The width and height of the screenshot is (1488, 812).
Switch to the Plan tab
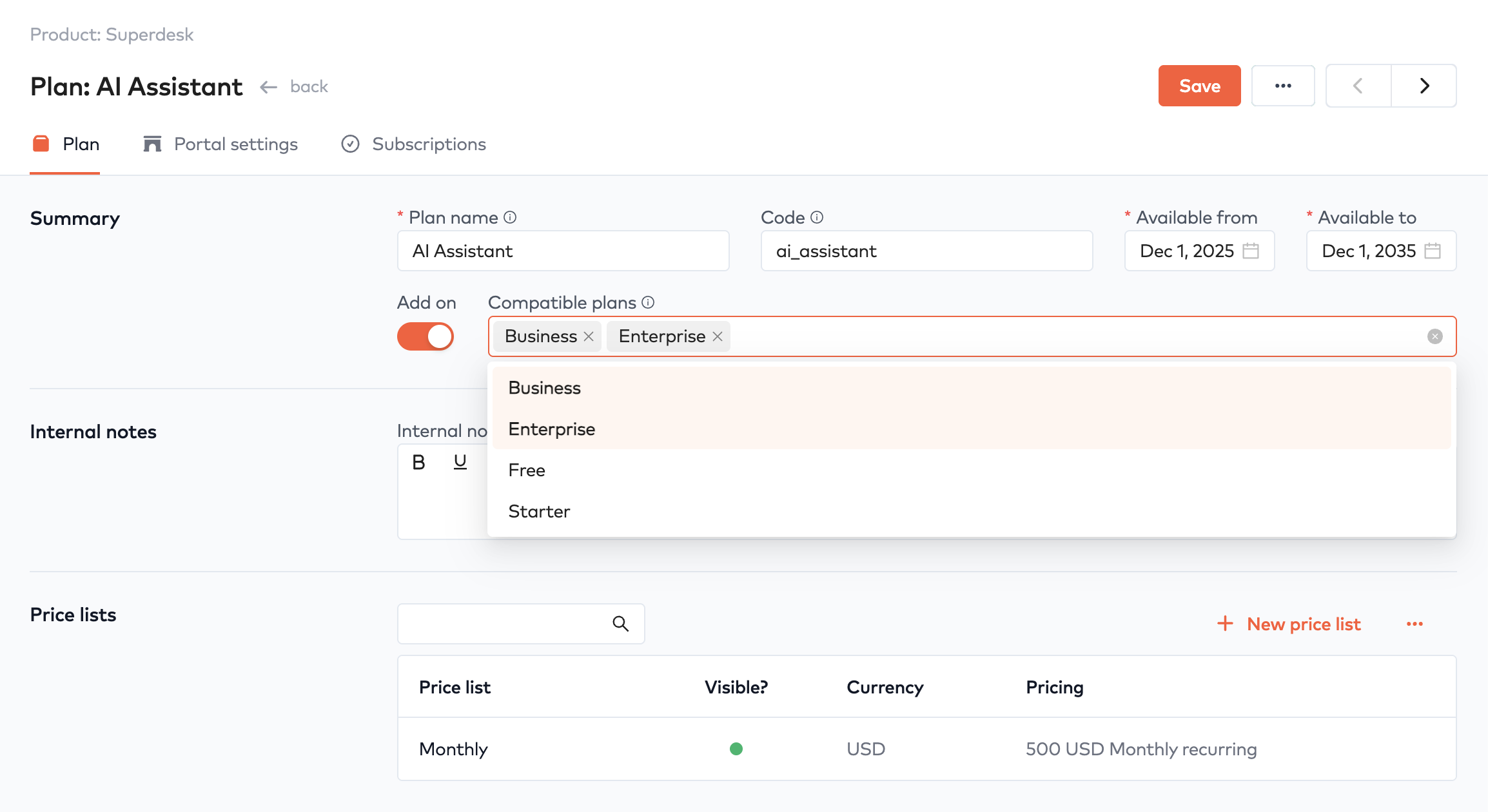point(65,144)
